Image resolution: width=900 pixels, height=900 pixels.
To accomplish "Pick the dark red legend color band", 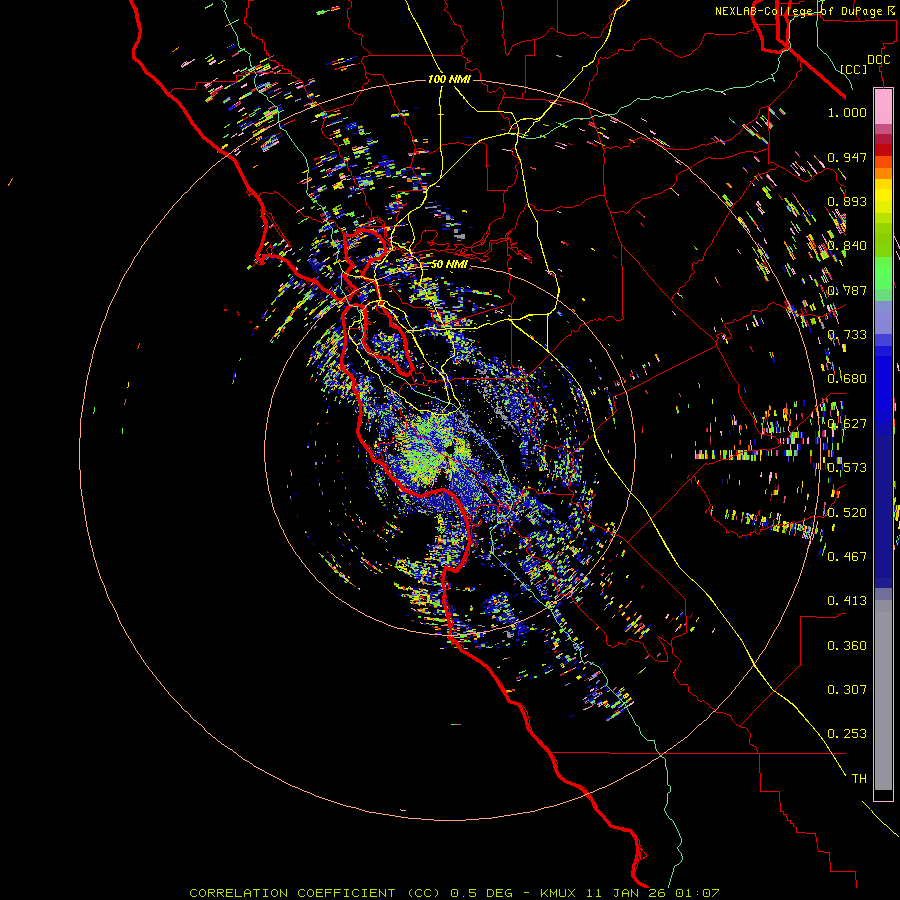I will (883, 149).
